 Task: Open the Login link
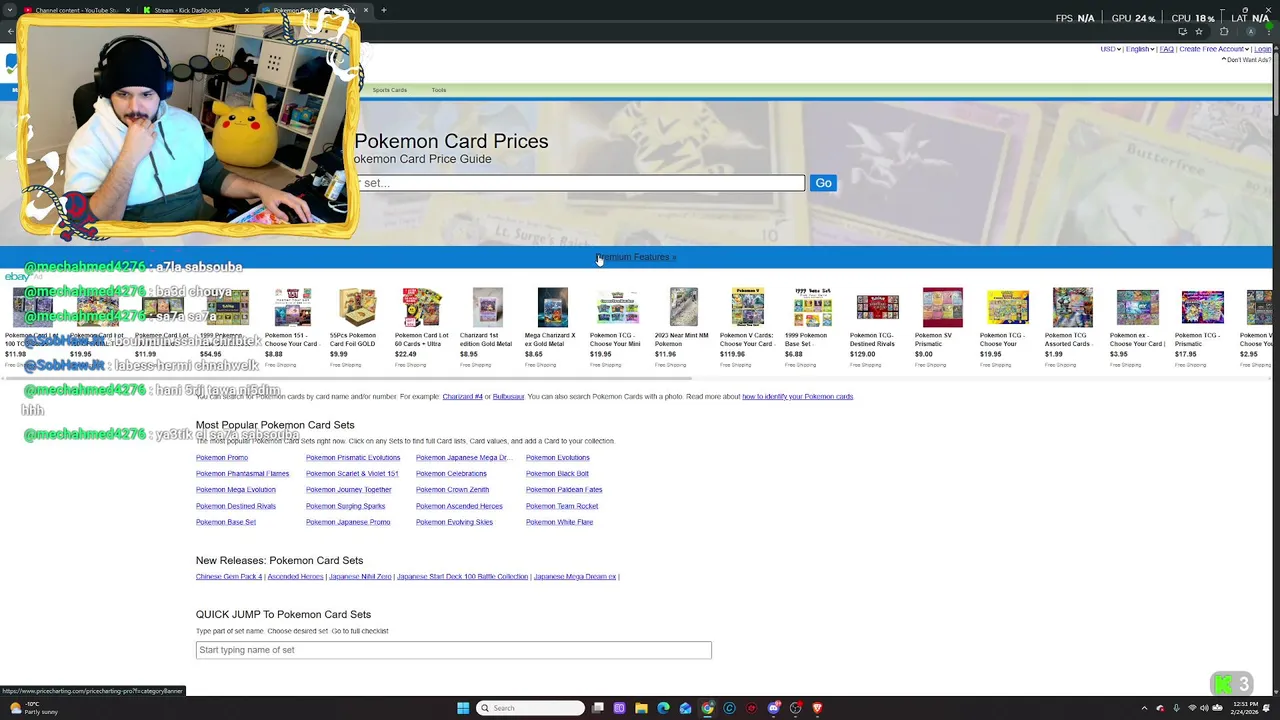pos(1263,49)
